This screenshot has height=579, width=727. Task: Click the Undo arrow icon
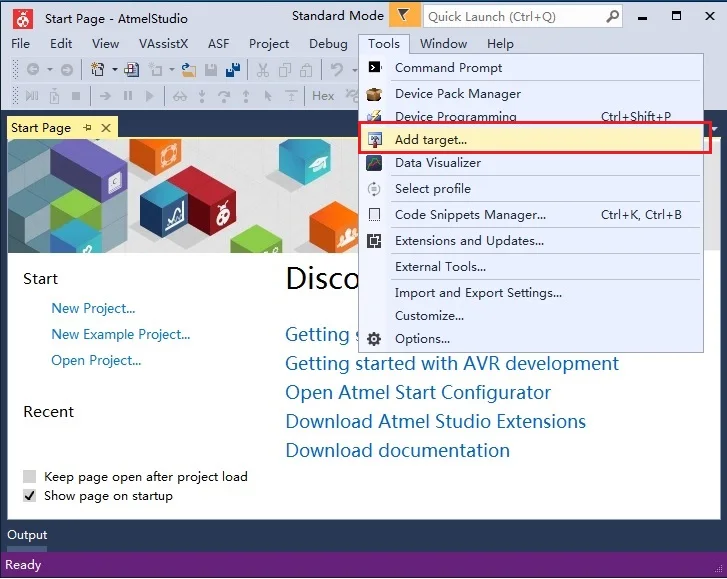336,70
